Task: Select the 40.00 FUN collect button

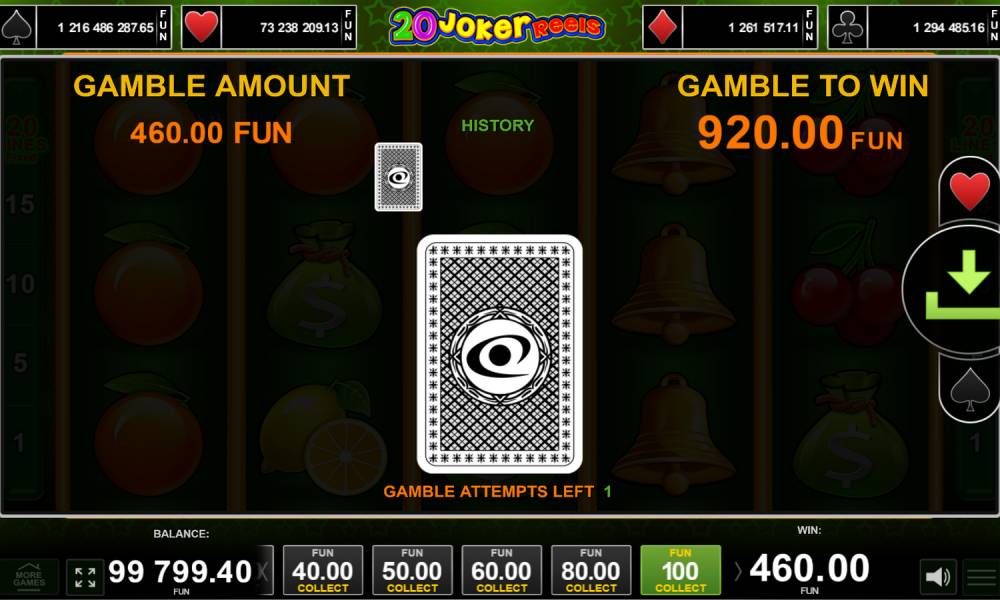Action: pos(323,570)
